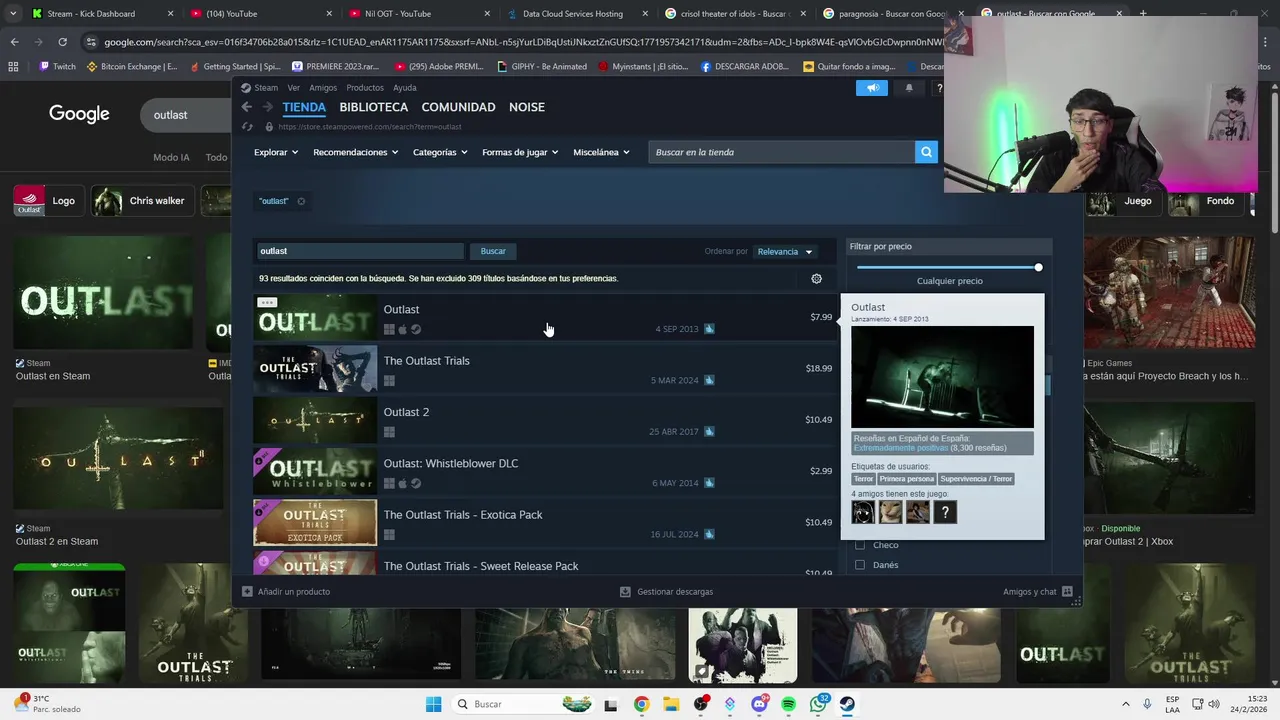This screenshot has width=1280, height=720.
Task: Expand the Explorar store menu
Action: coord(276,152)
